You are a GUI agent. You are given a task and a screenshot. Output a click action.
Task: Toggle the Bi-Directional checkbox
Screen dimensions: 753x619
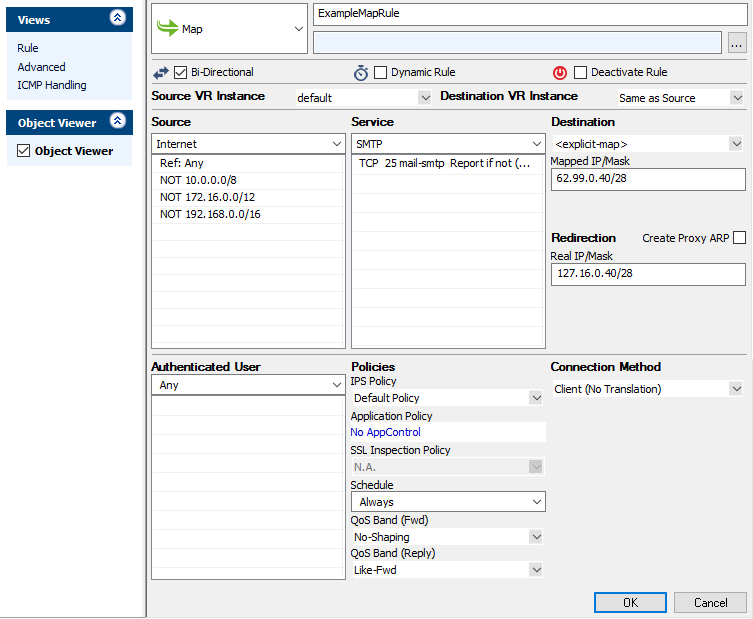click(x=181, y=73)
